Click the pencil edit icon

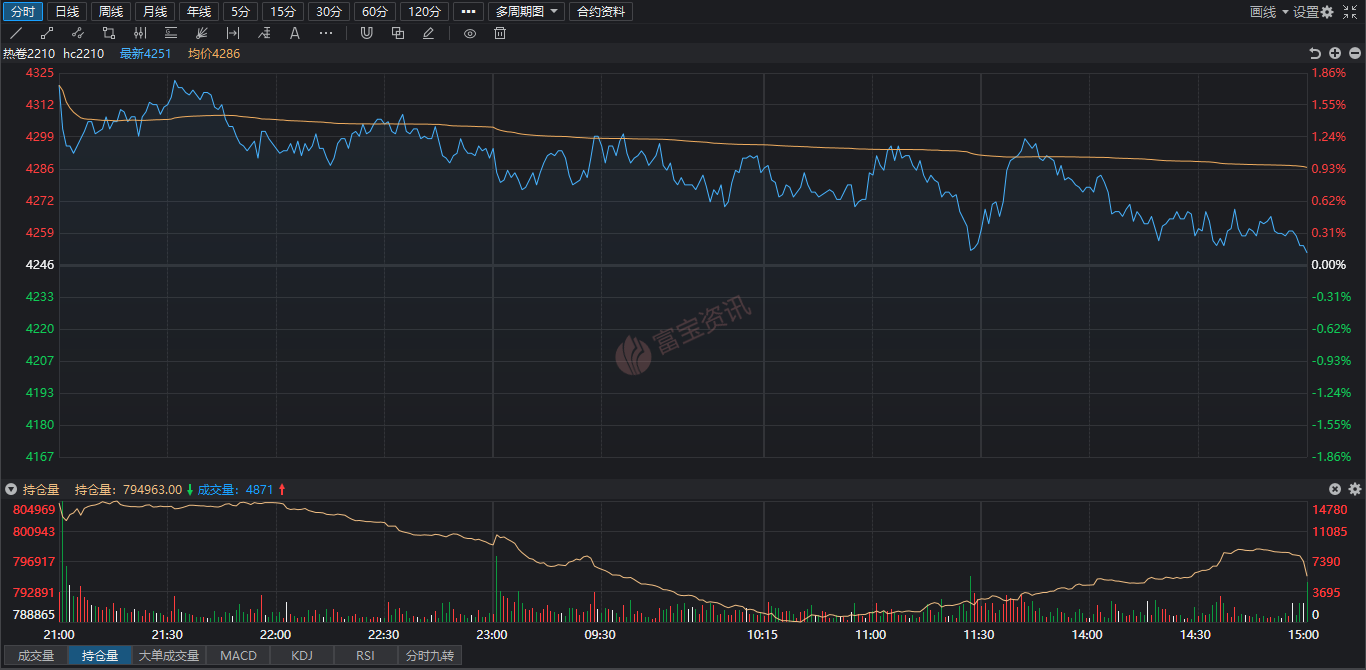428,33
